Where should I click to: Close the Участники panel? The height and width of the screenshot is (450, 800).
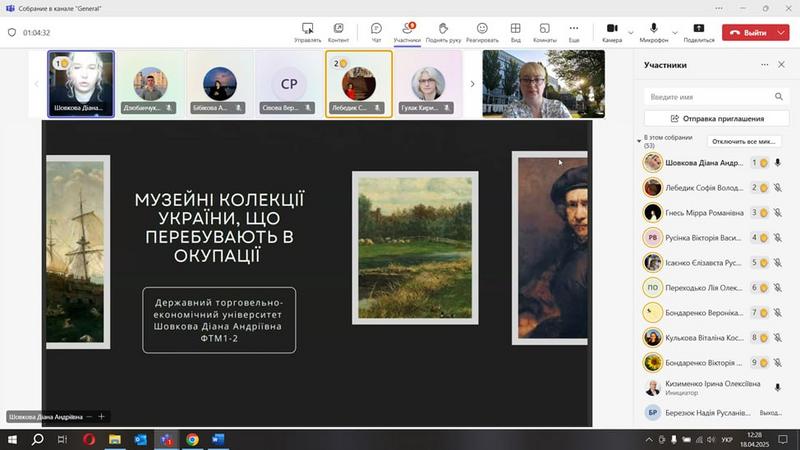(781, 65)
